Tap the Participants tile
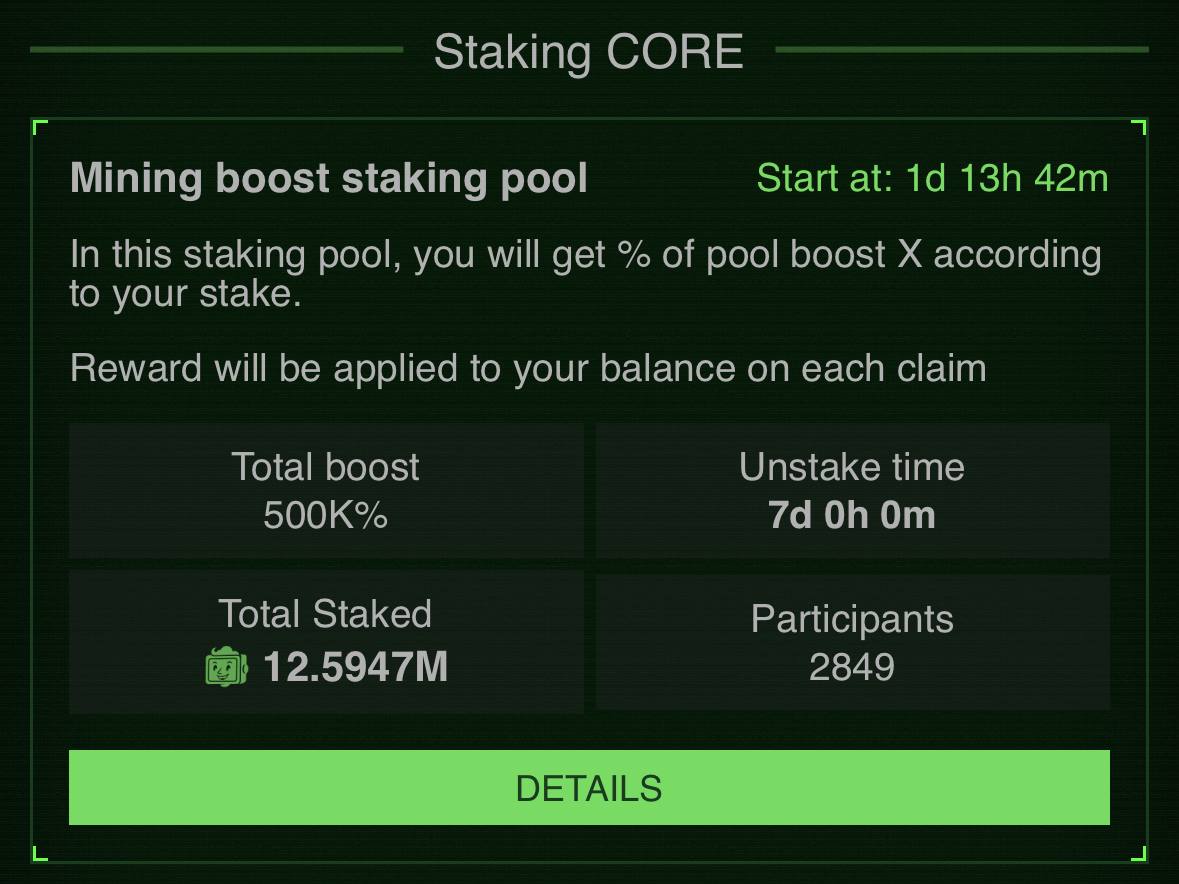This screenshot has width=1179, height=884. (x=853, y=641)
